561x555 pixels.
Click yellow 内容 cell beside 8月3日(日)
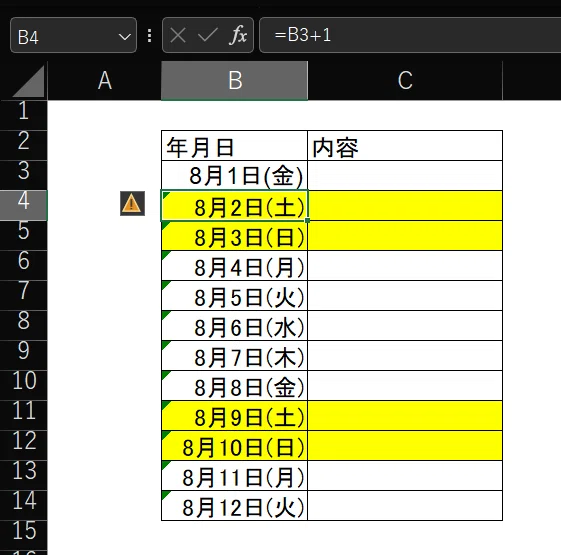(x=405, y=236)
